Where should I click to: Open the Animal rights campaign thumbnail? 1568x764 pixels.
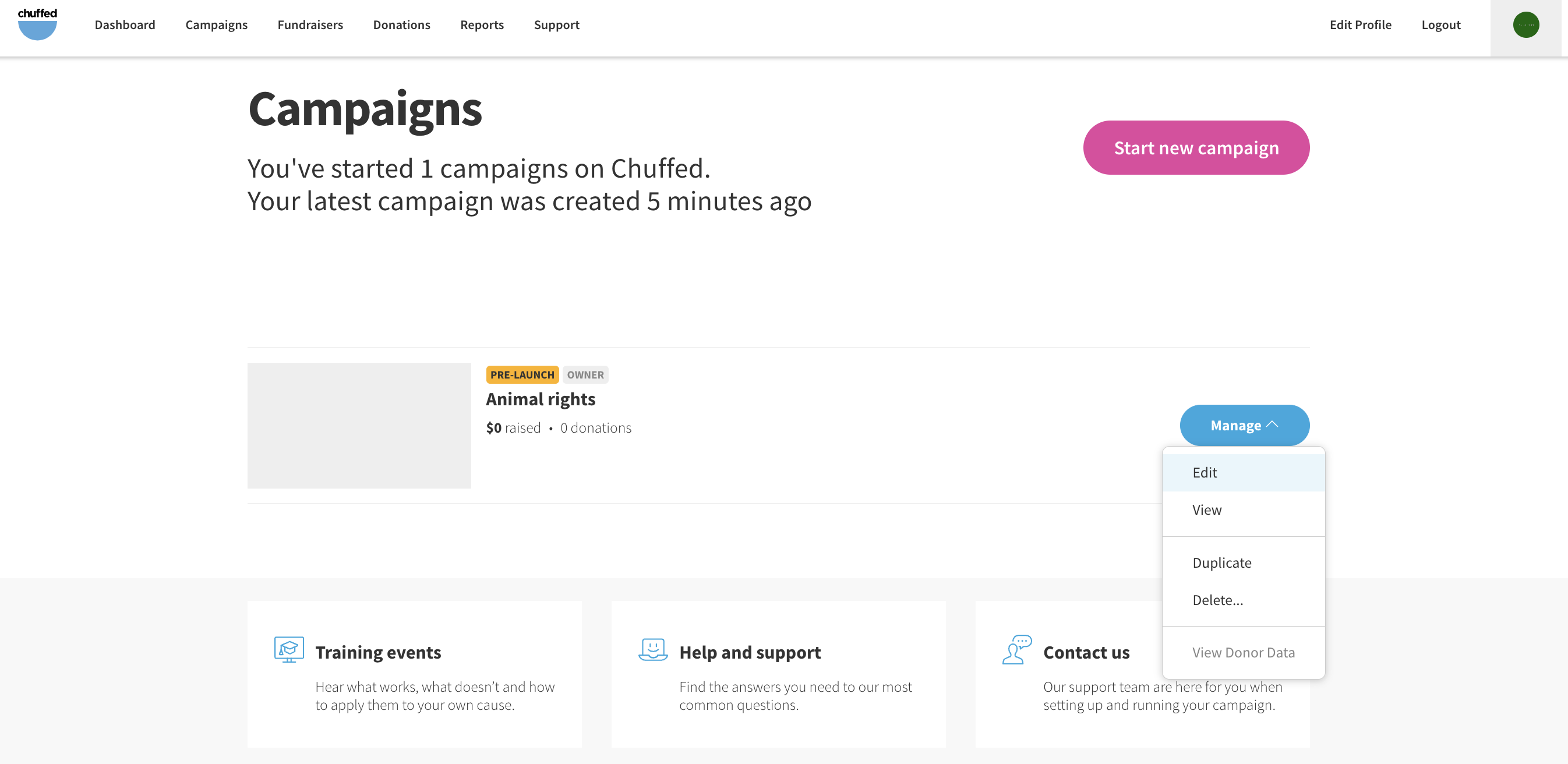pos(359,426)
